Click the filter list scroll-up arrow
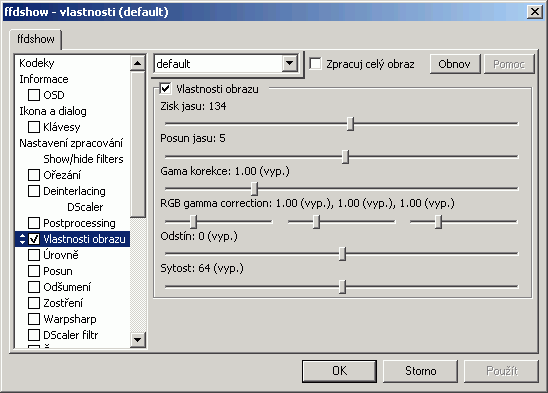 coord(138,63)
